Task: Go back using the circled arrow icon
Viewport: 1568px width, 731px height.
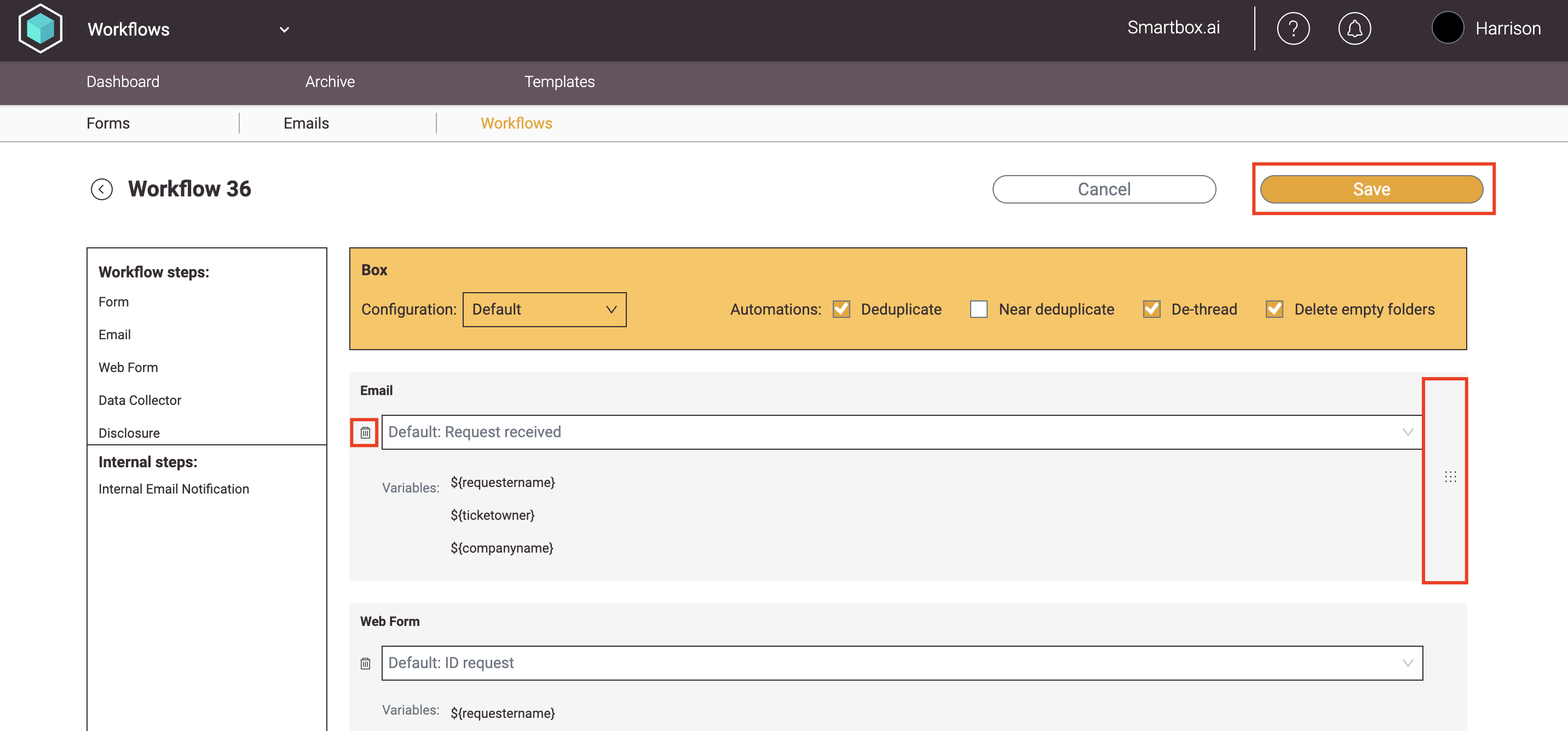Action: pos(102,189)
